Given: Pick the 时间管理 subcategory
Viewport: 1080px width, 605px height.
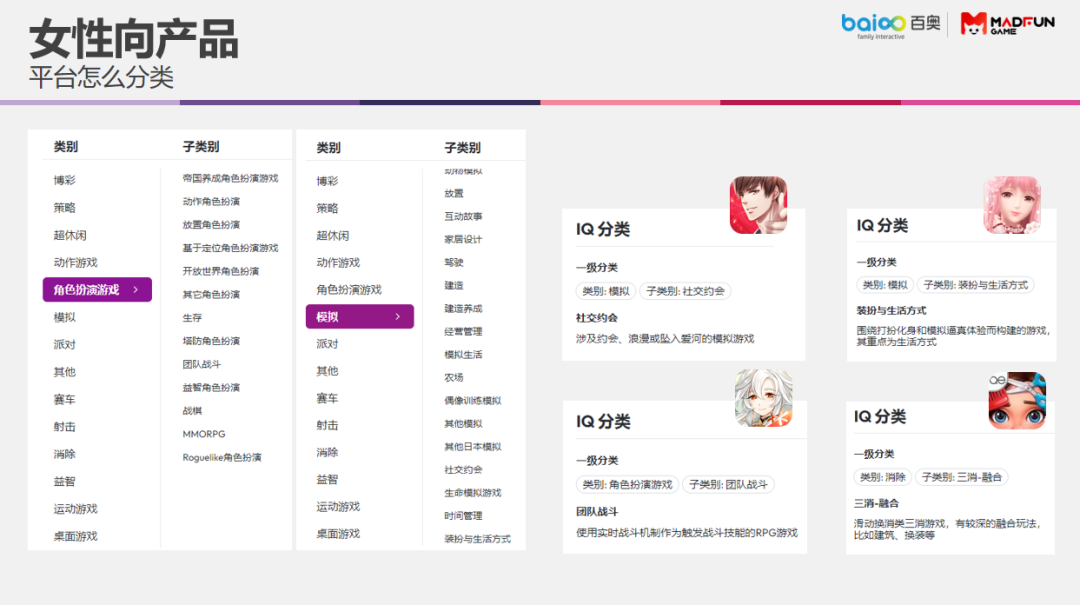Looking at the screenshot, I should [x=464, y=516].
